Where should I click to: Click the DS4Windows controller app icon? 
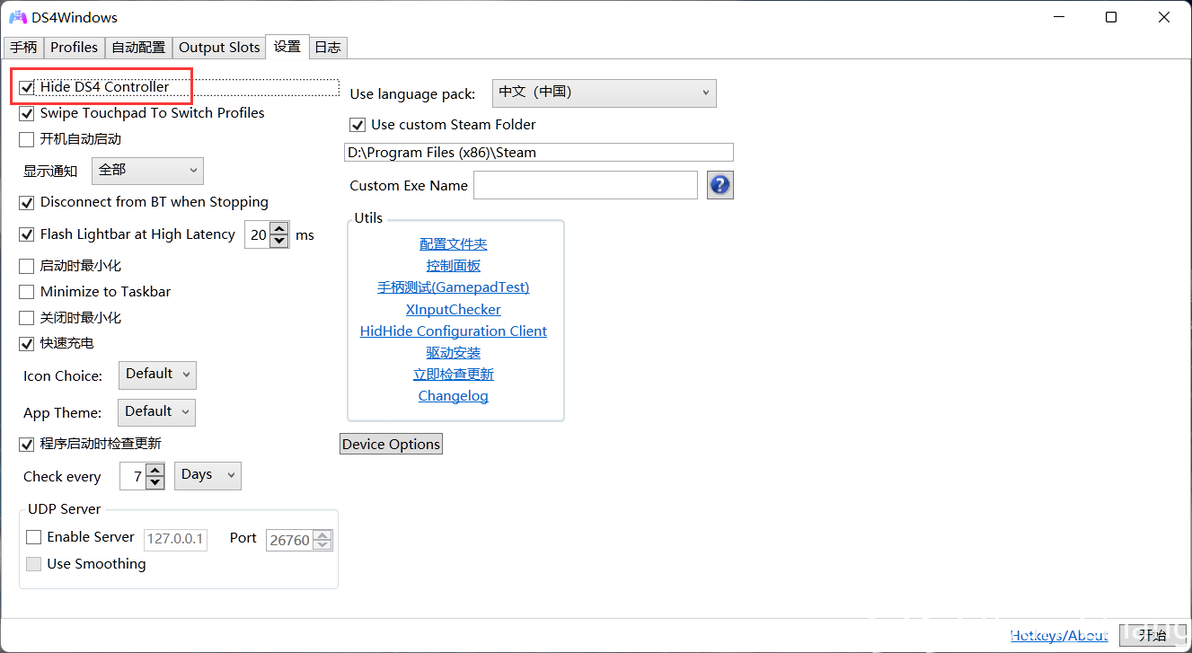click(x=18, y=17)
